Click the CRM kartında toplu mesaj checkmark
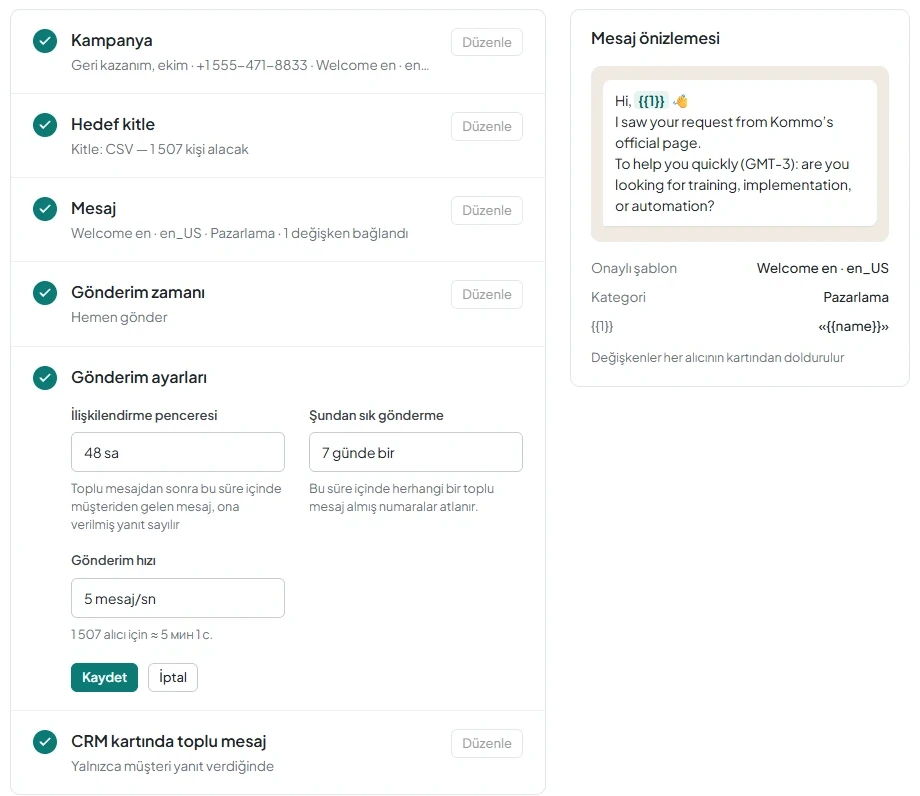 [x=45, y=741]
